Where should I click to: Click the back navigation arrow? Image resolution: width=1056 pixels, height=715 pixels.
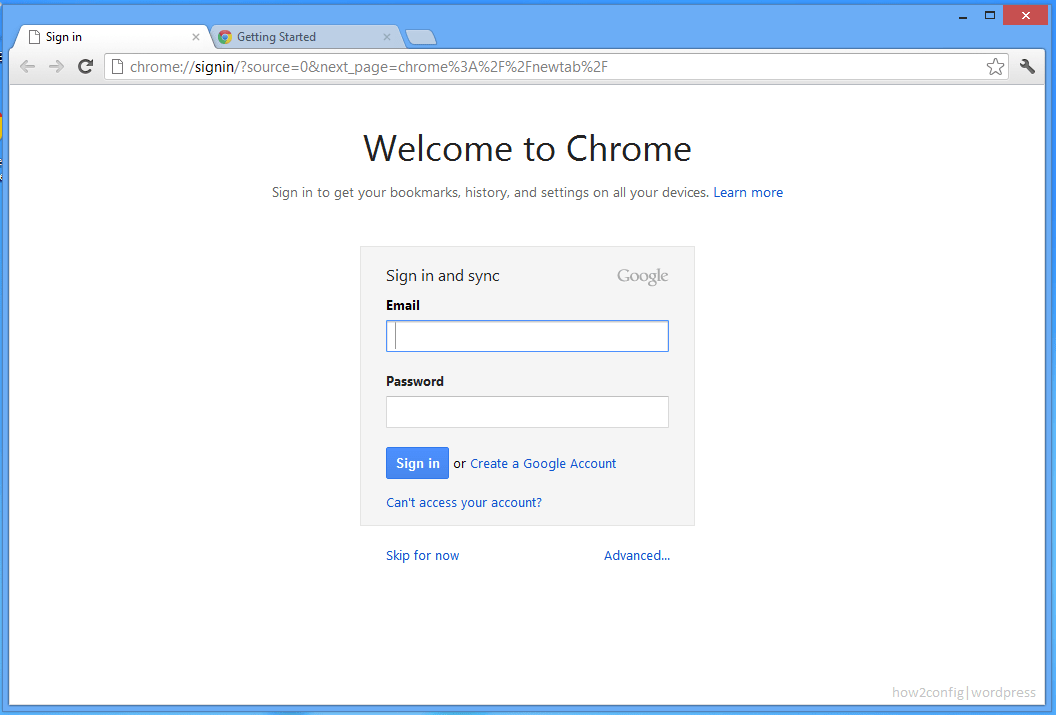(27, 66)
